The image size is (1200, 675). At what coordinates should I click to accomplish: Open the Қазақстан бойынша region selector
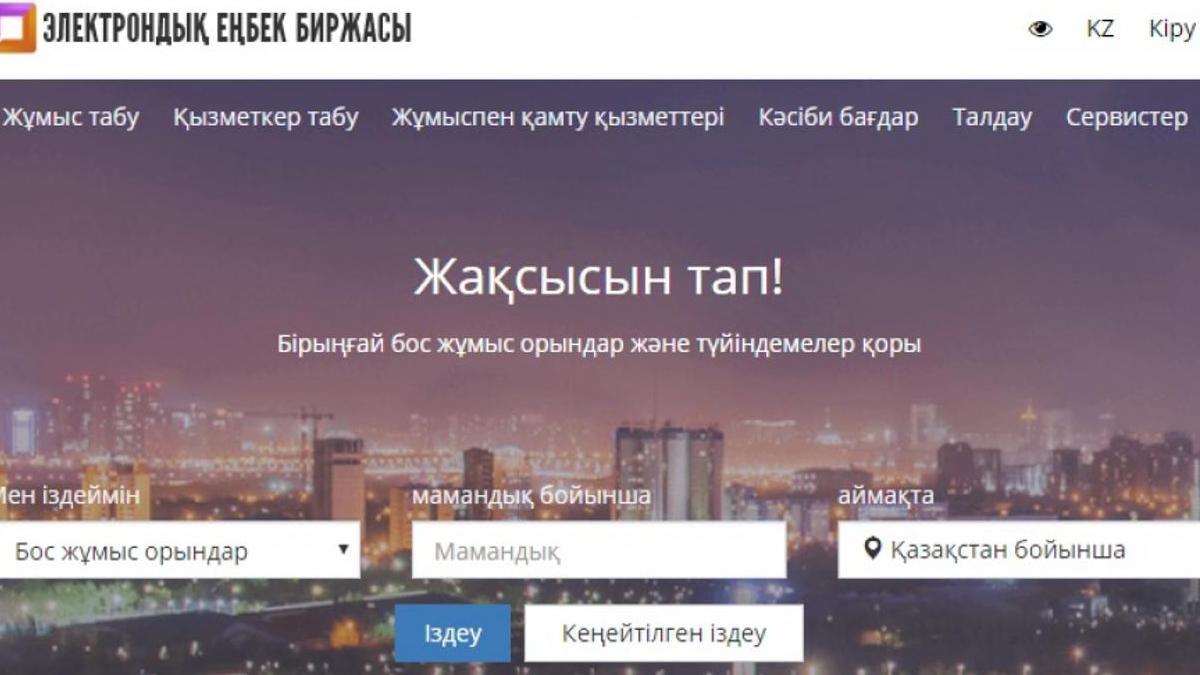point(1019,550)
